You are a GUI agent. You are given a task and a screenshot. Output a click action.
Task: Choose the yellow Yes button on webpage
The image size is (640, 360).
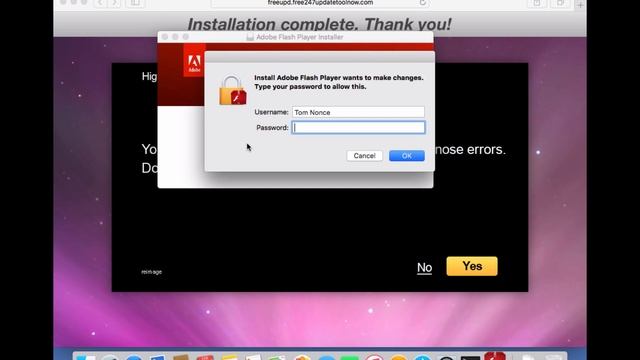click(x=472, y=266)
